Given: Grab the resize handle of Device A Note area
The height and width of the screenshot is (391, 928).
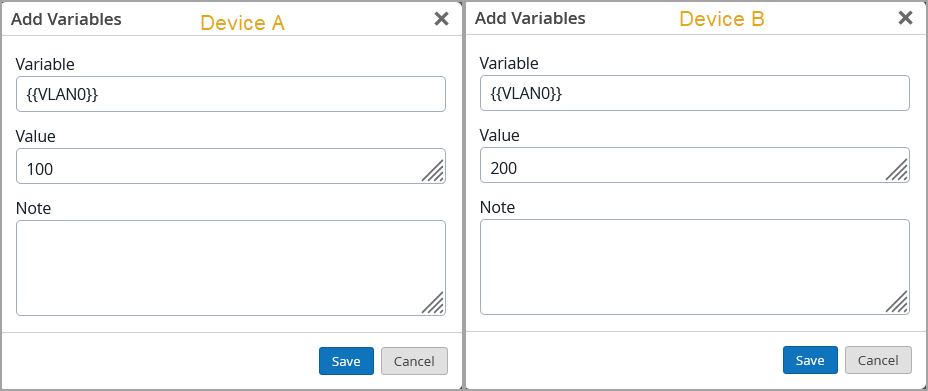Looking at the screenshot, I should pyautogui.click(x=434, y=303).
